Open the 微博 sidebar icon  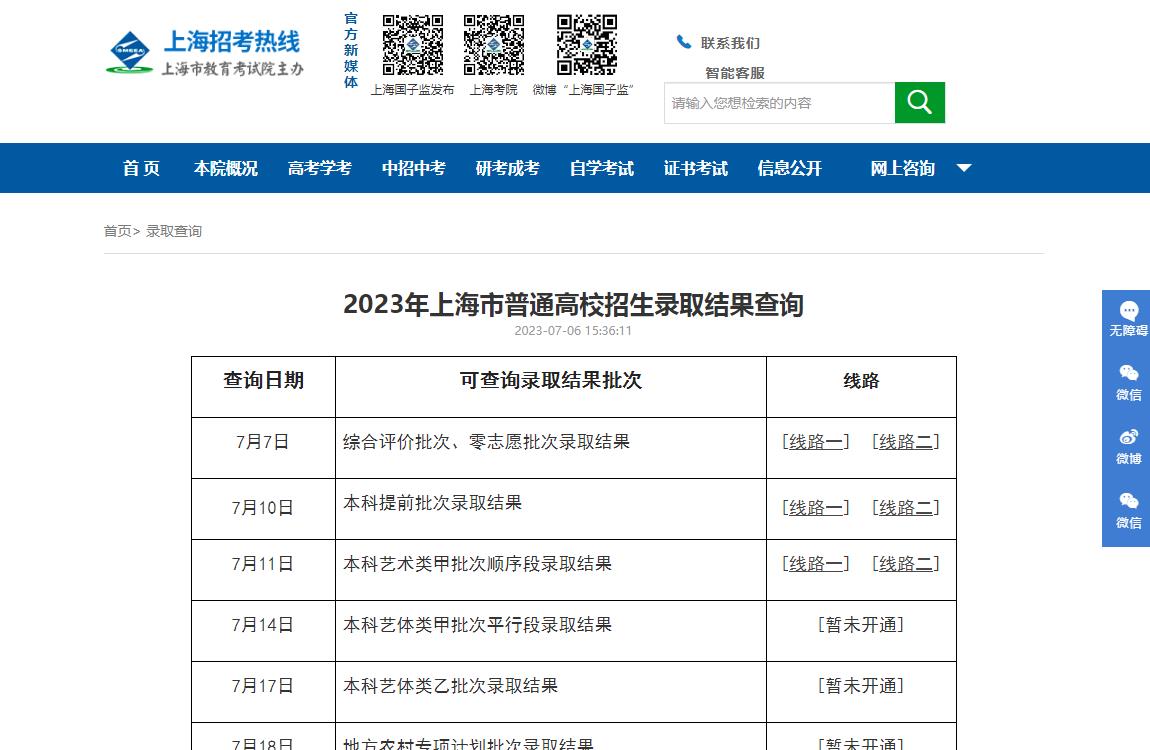coord(1129,446)
